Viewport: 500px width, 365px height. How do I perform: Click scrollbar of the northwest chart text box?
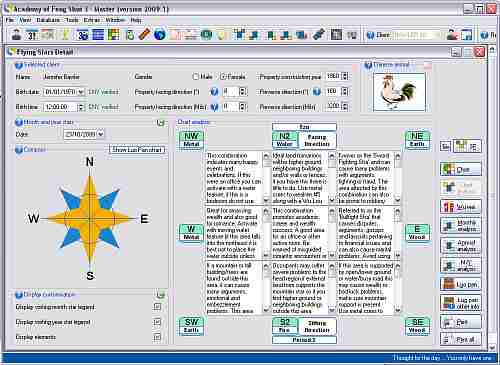point(266,178)
